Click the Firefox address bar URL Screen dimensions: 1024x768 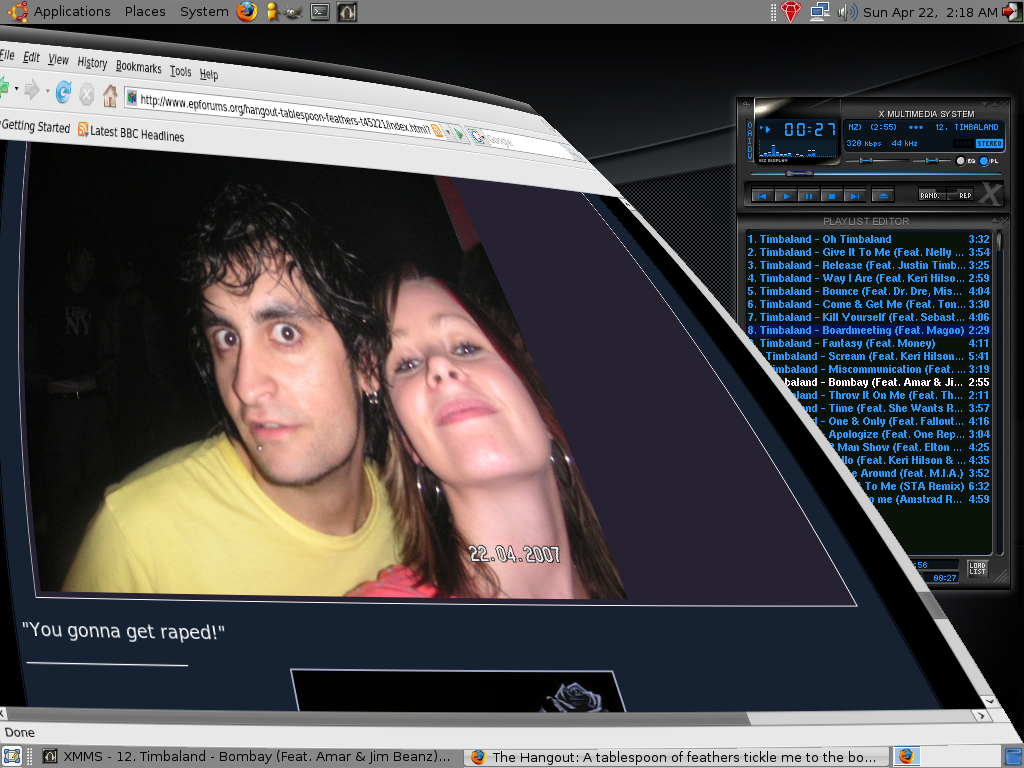284,114
